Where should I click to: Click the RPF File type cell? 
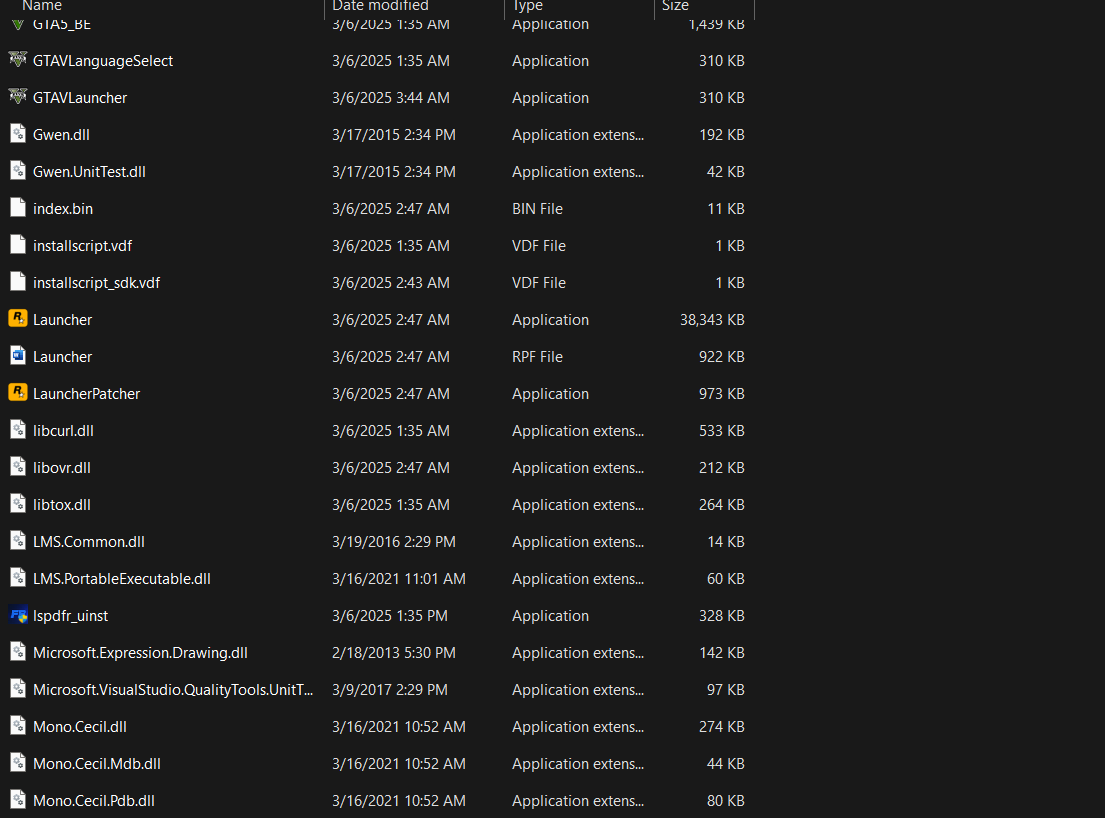pos(538,357)
